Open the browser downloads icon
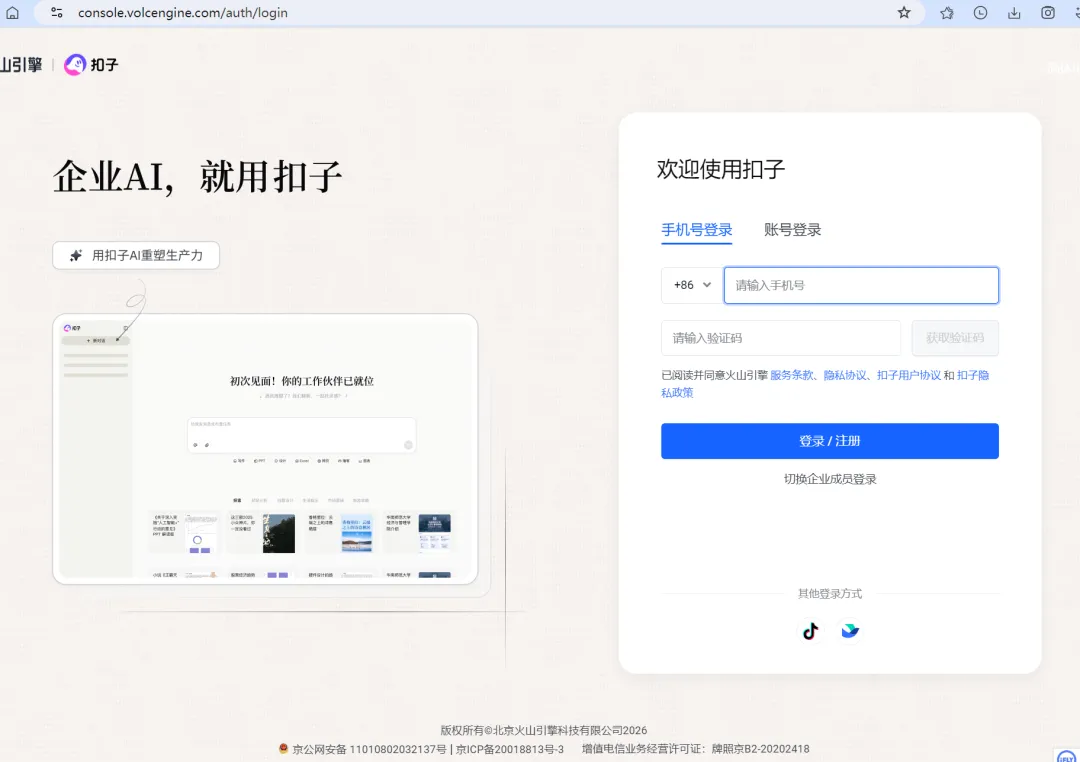 coord(1014,13)
